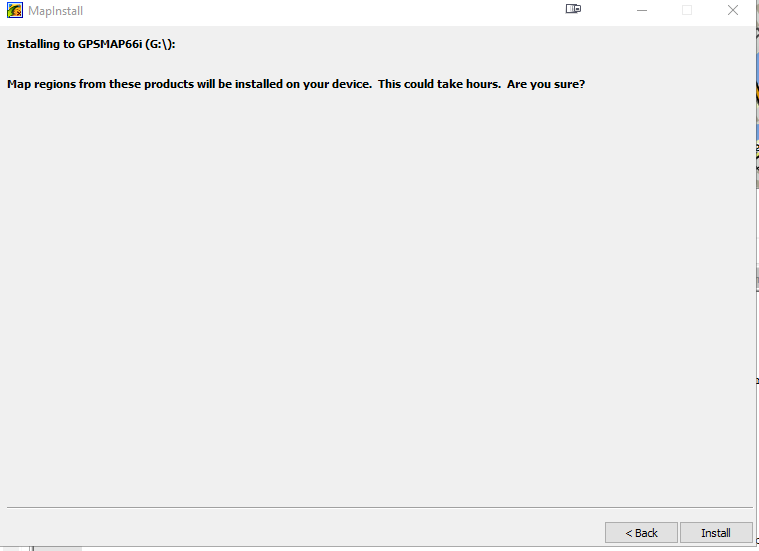Screen dimensions: 759x551
Task: Click the MapInstall window title text
Action: (x=56, y=11)
